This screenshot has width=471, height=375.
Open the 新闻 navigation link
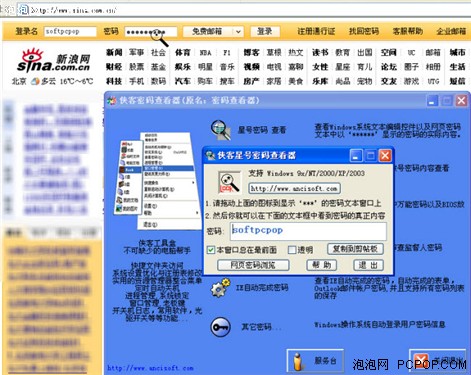[x=114, y=52]
